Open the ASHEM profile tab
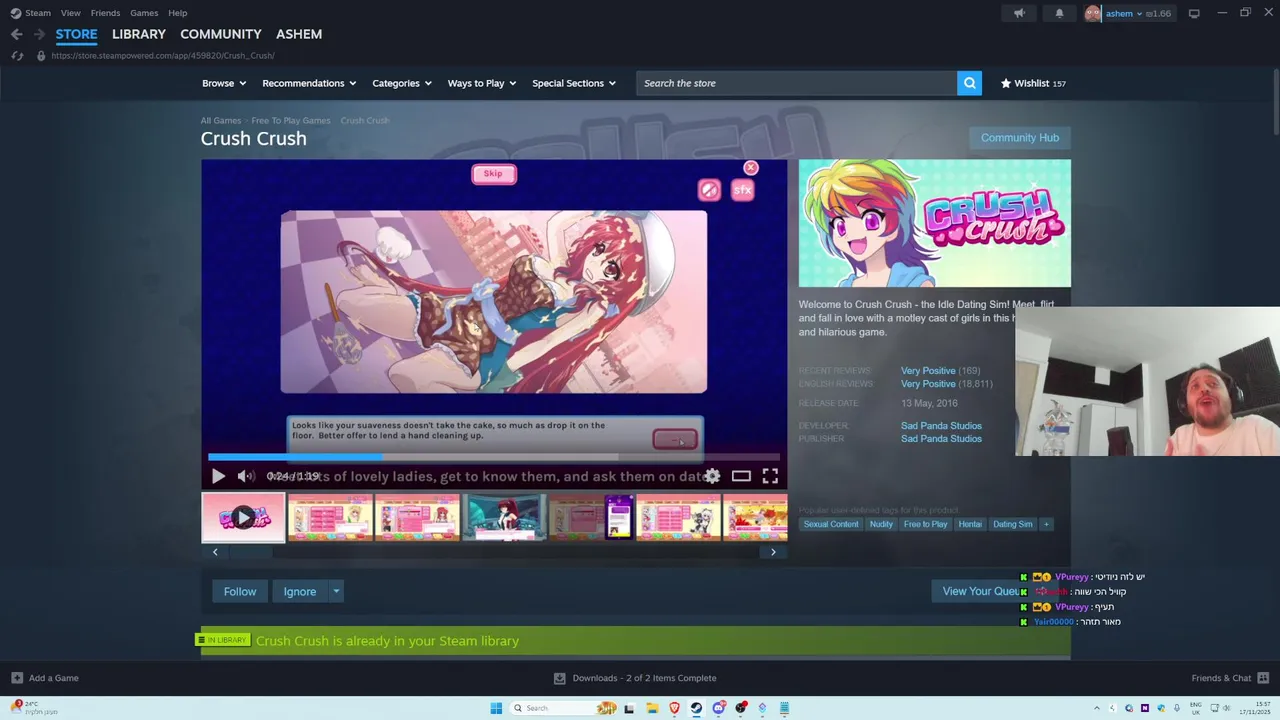Viewport: 1280px width, 720px height. tap(299, 34)
